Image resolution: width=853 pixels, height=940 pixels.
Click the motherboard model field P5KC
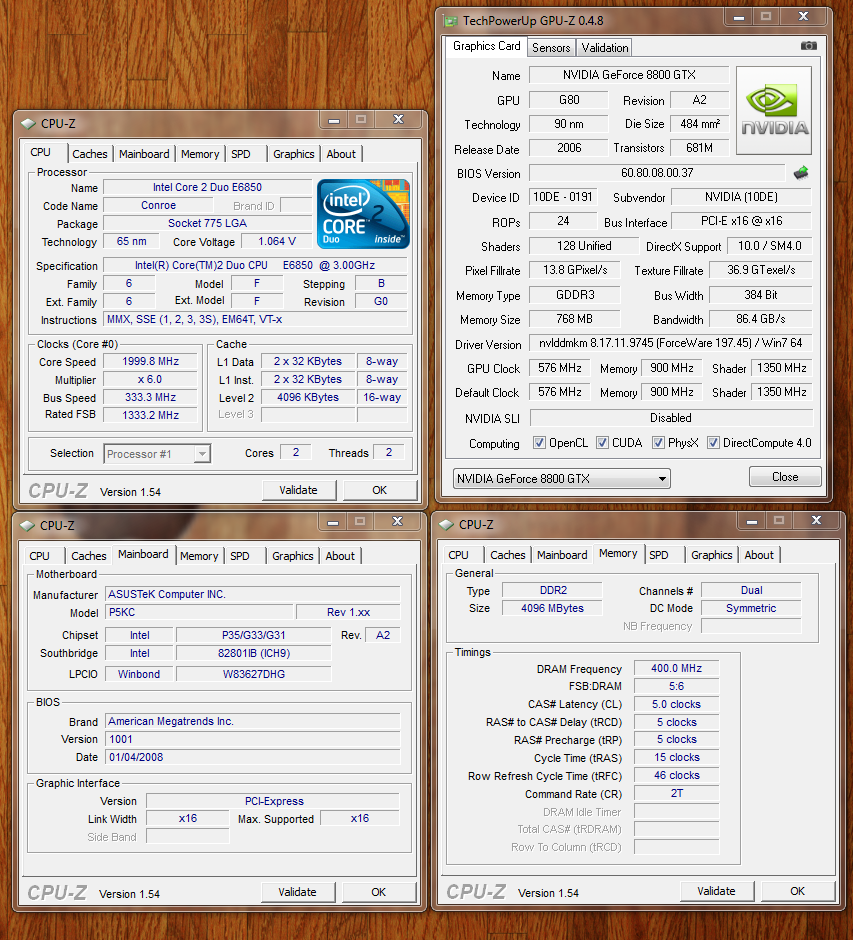coord(200,612)
